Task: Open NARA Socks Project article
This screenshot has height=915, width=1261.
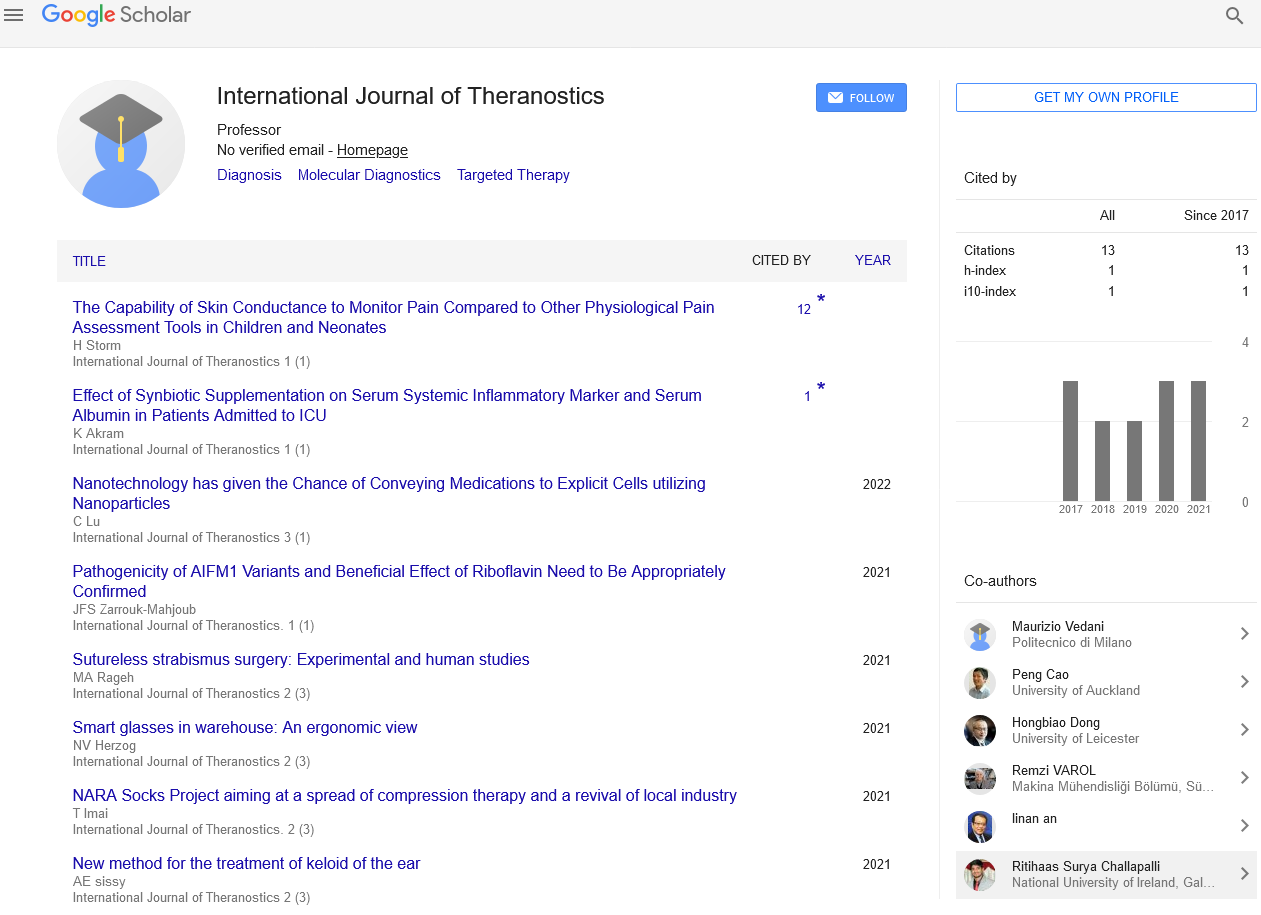Action: pyautogui.click(x=404, y=796)
